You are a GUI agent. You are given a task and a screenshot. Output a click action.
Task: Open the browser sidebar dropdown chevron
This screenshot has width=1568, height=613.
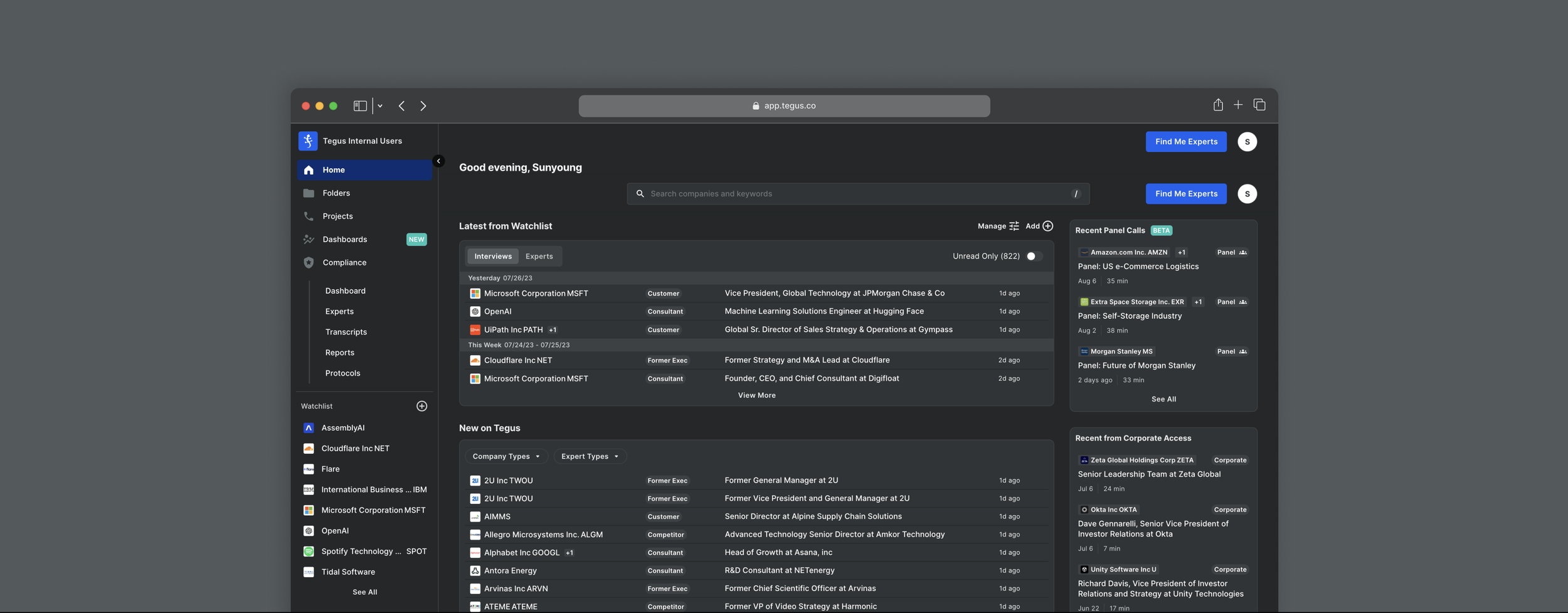tap(380, 106)
